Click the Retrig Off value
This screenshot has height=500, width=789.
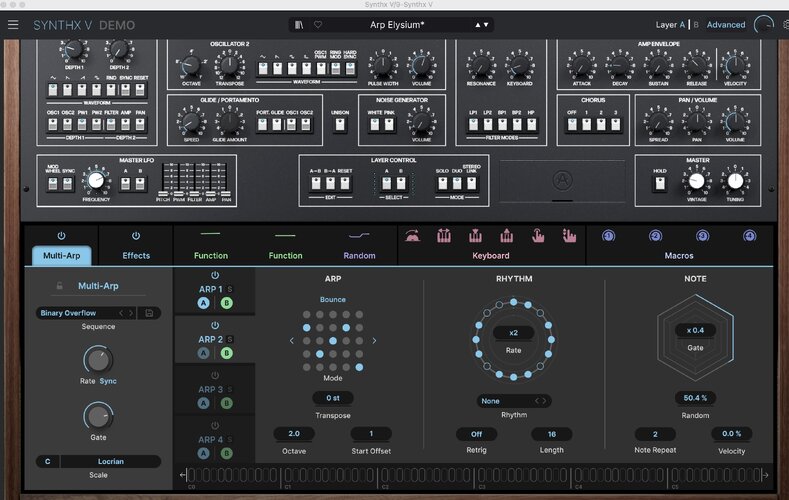point(476,434)
